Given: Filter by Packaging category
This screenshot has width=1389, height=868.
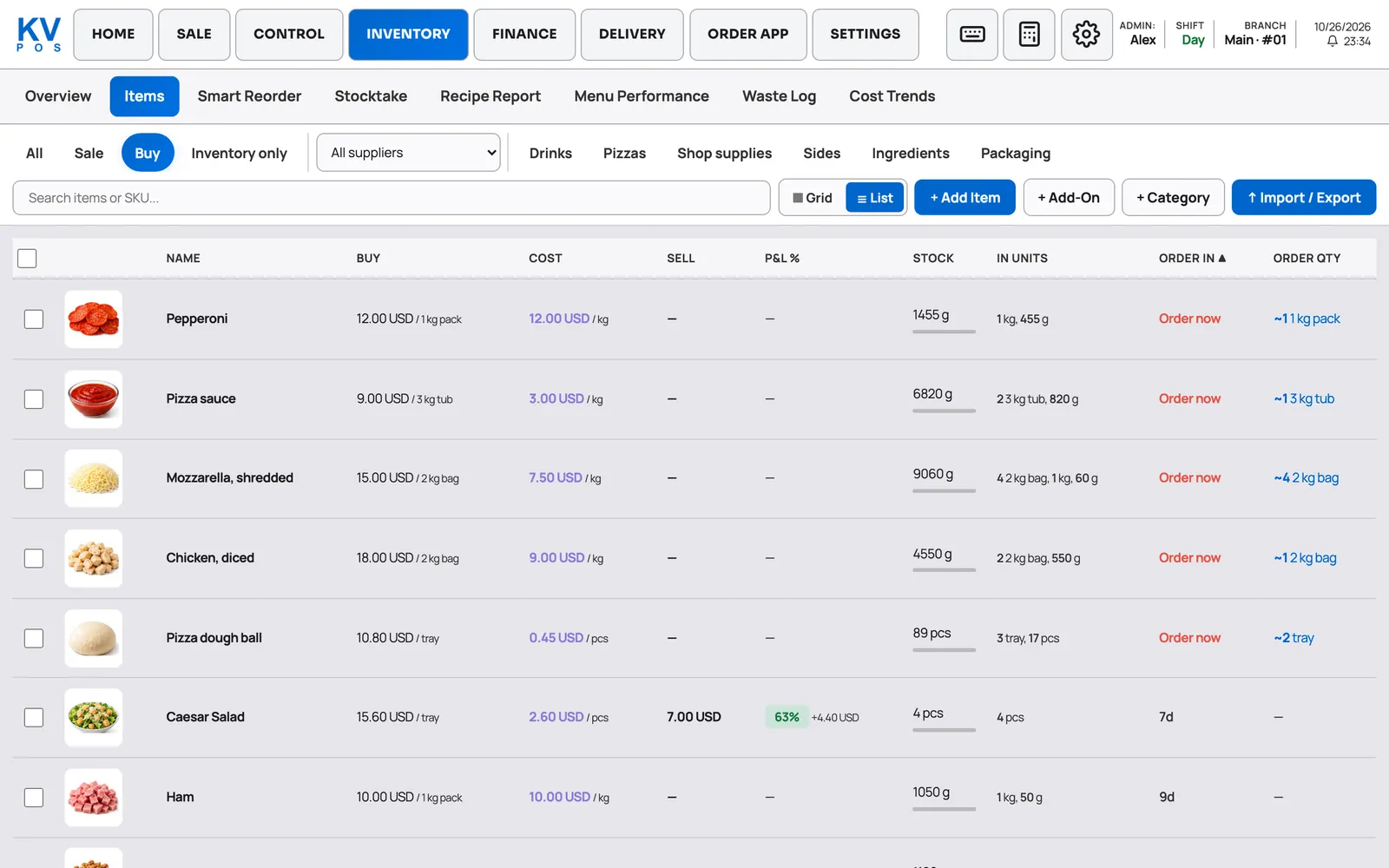Looking at the screenshot, I should [1015, 153].
